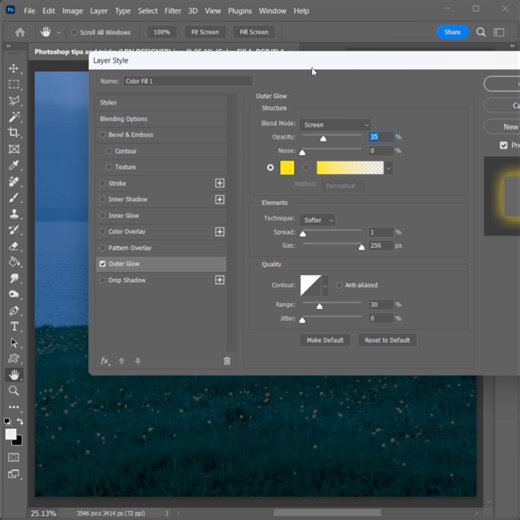Select the Horizontal Type tool
Image resolution: width=520 pixels, height=520 pixels.
pos(14,326)
